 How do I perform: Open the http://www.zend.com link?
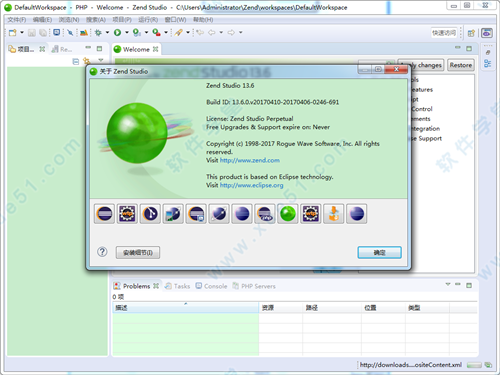pos(250,160)
